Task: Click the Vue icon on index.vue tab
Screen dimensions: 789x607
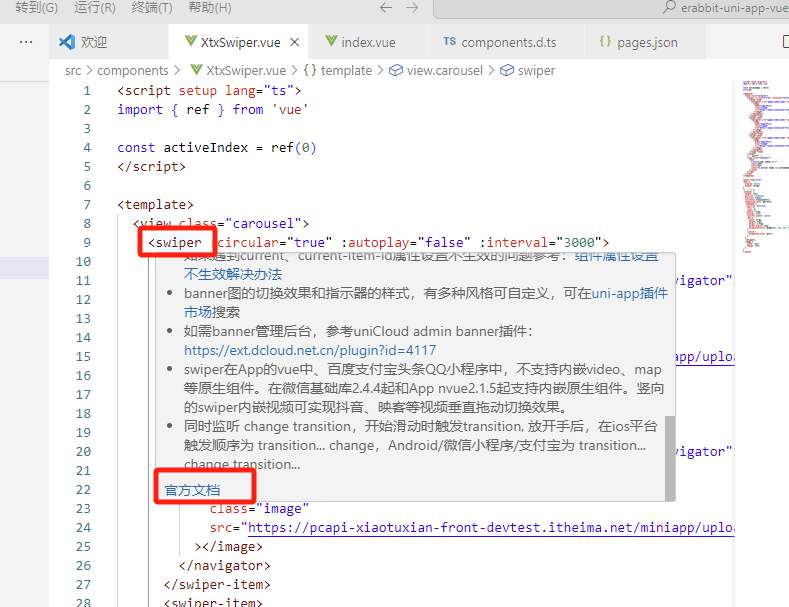Action: 331,41
